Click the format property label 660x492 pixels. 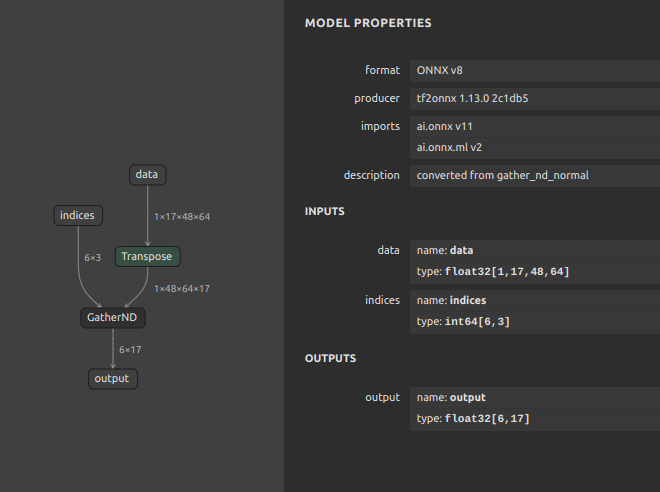(382, 70)
